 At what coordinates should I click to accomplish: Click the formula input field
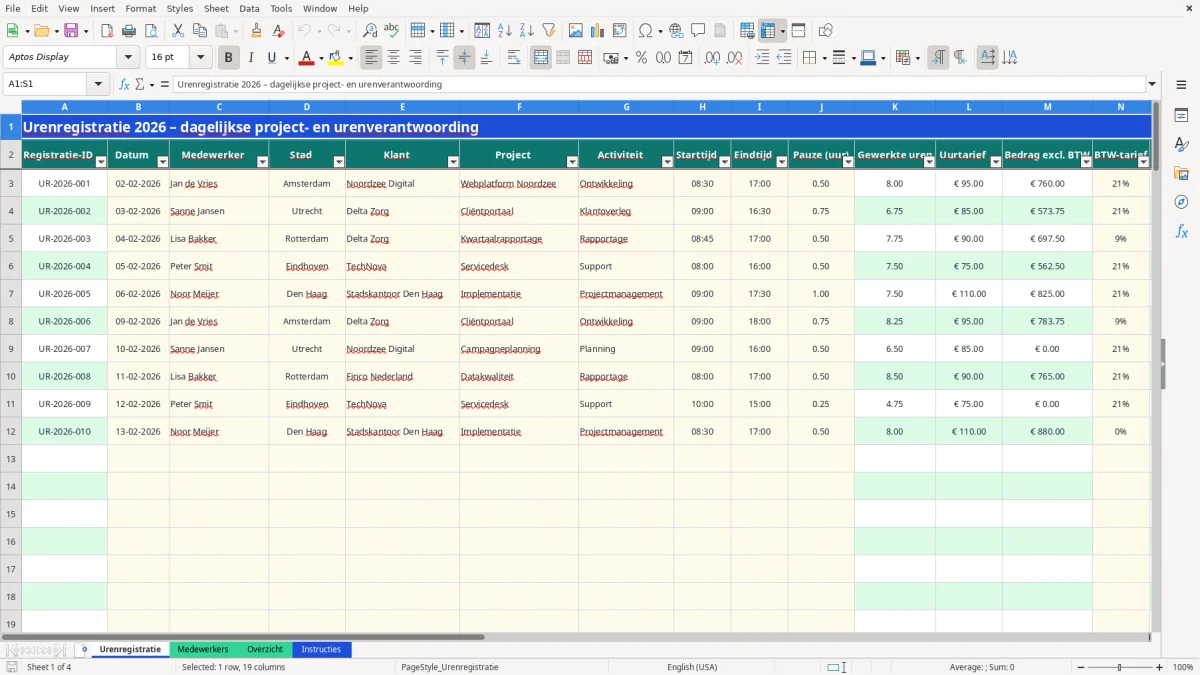pyautogui.click(x=660, y=85)
